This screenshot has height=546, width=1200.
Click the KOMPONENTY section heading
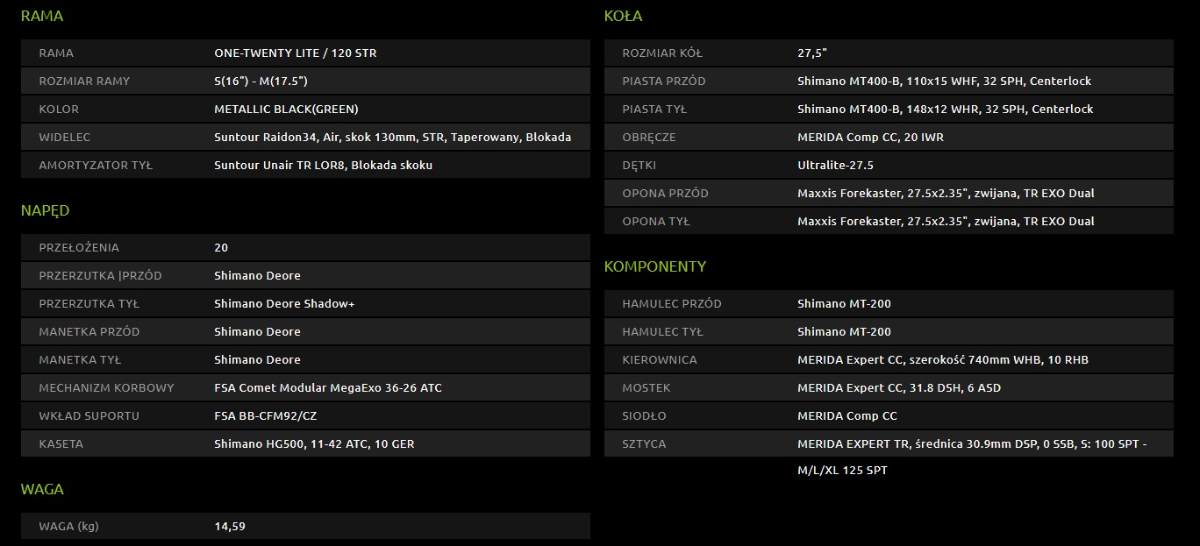point(655,266)
